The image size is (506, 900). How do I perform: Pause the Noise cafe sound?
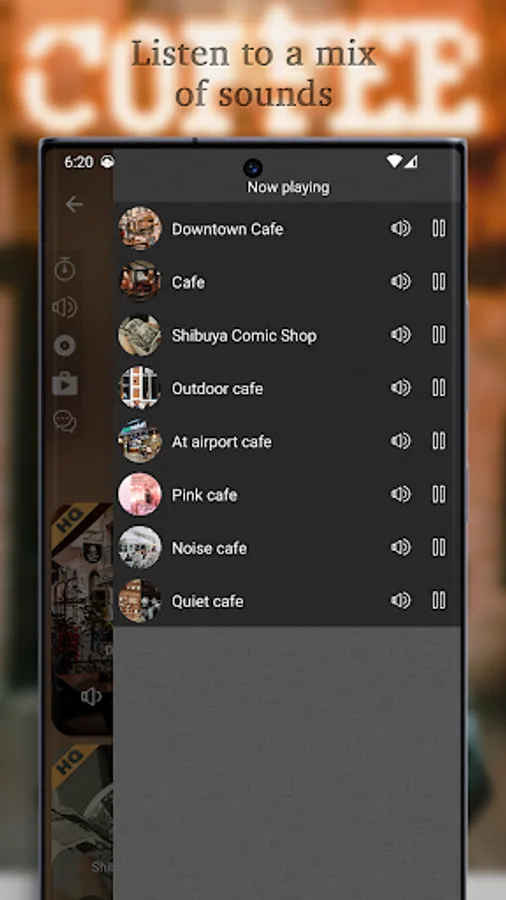[x=439, y=548]
